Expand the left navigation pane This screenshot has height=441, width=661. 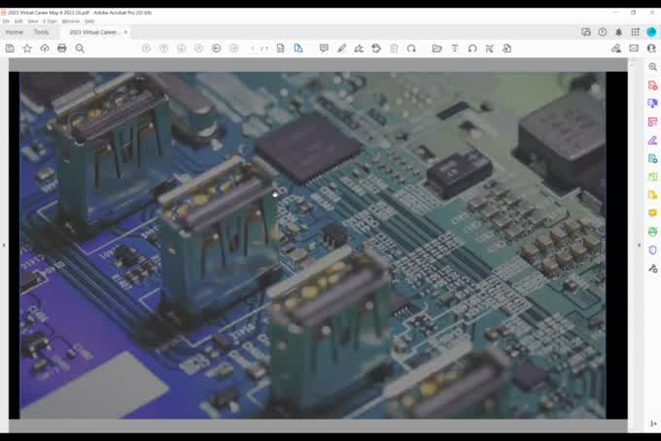coord(4,245)
